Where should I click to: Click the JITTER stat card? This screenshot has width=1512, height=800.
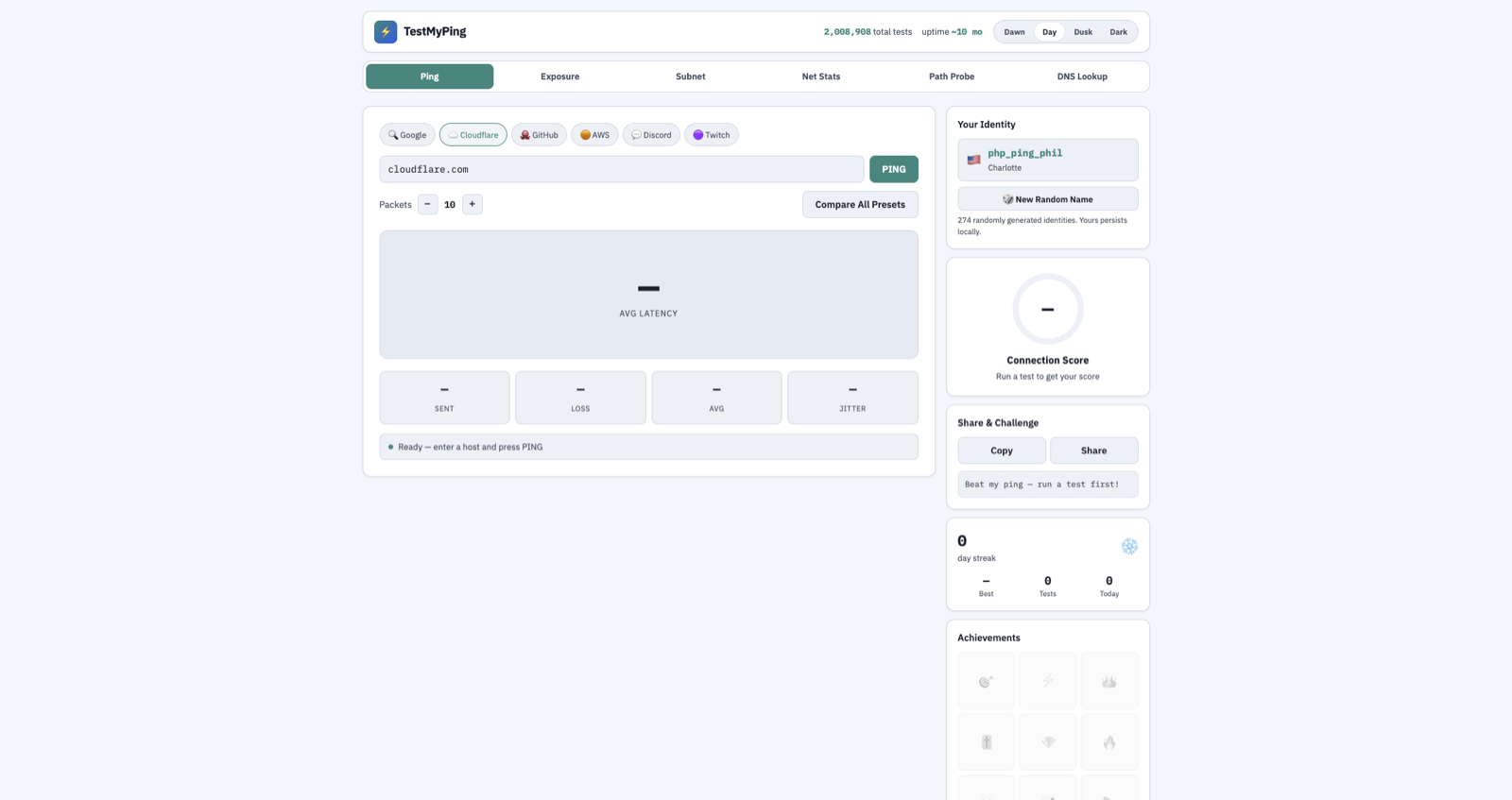point(853,398)
